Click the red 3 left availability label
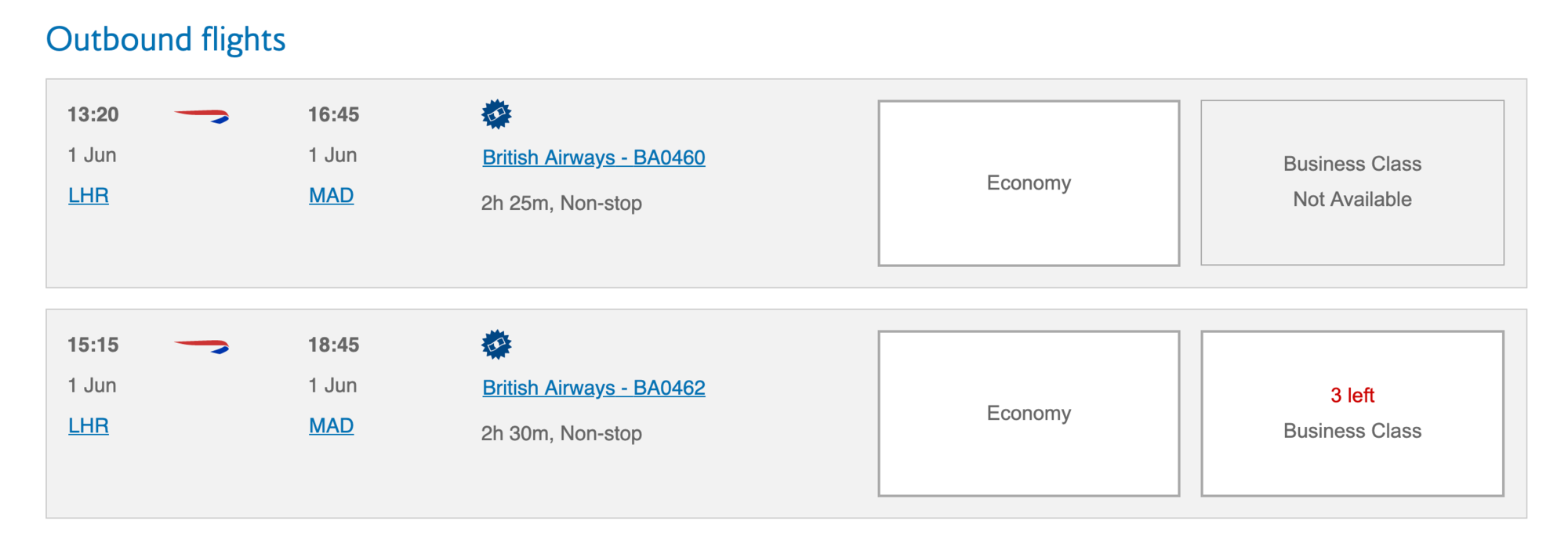The height and width of the screenshot is (535, 1568). click(1352, 395)
